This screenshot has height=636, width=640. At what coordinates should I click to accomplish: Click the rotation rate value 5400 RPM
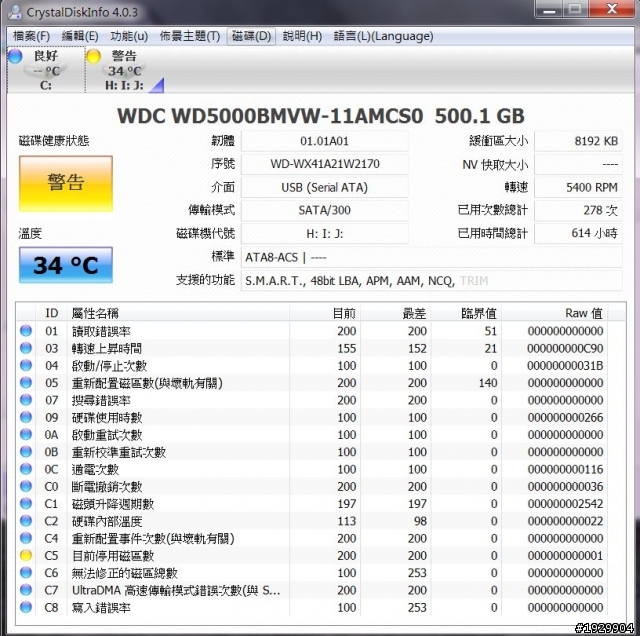coord(578,187)
